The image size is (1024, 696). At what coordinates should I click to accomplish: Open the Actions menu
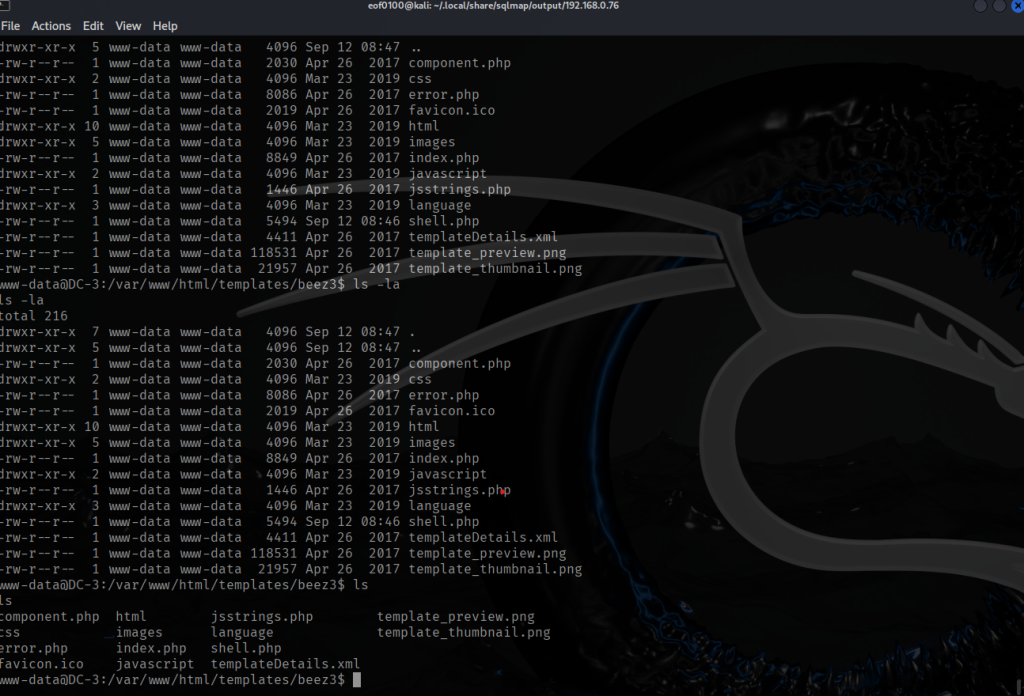(51, 26)
